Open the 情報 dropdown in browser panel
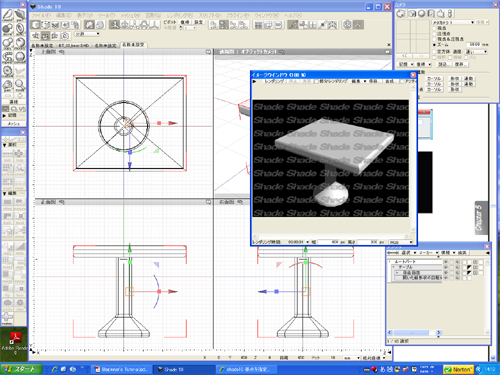 click(x=448, y=253)
